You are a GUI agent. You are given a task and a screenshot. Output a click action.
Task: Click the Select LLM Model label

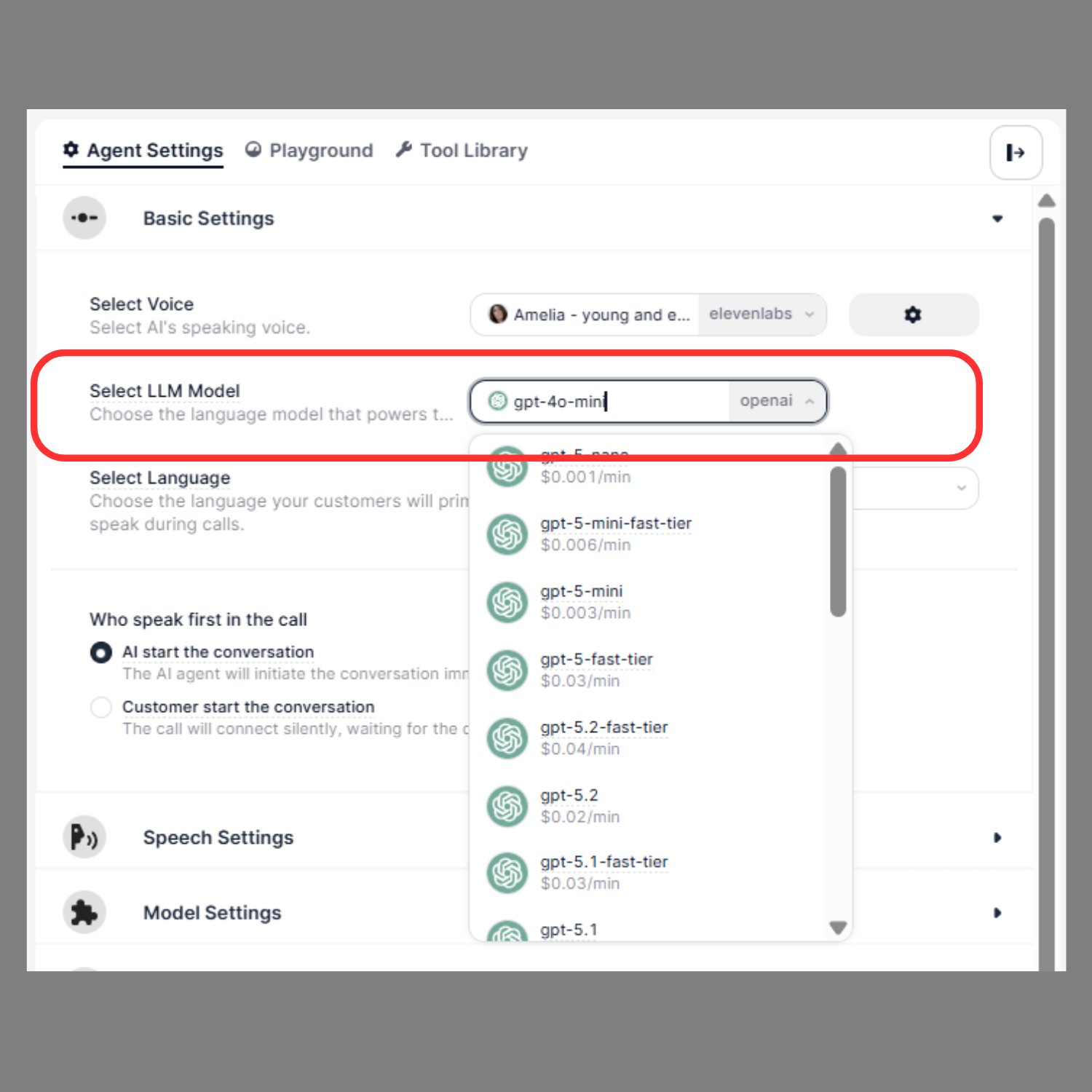(165, 391)
